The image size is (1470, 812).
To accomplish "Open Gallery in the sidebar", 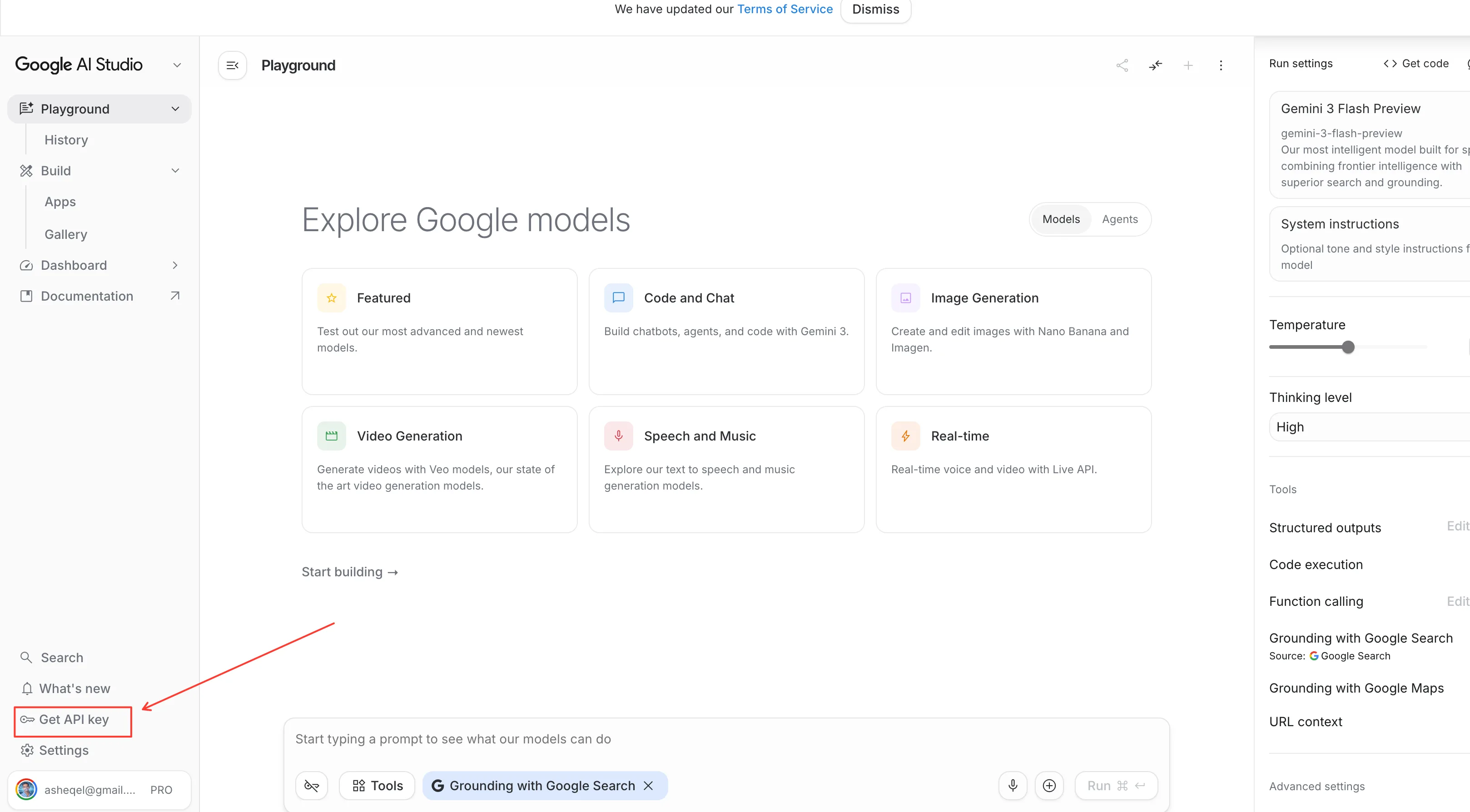I will tap(65, 234).
